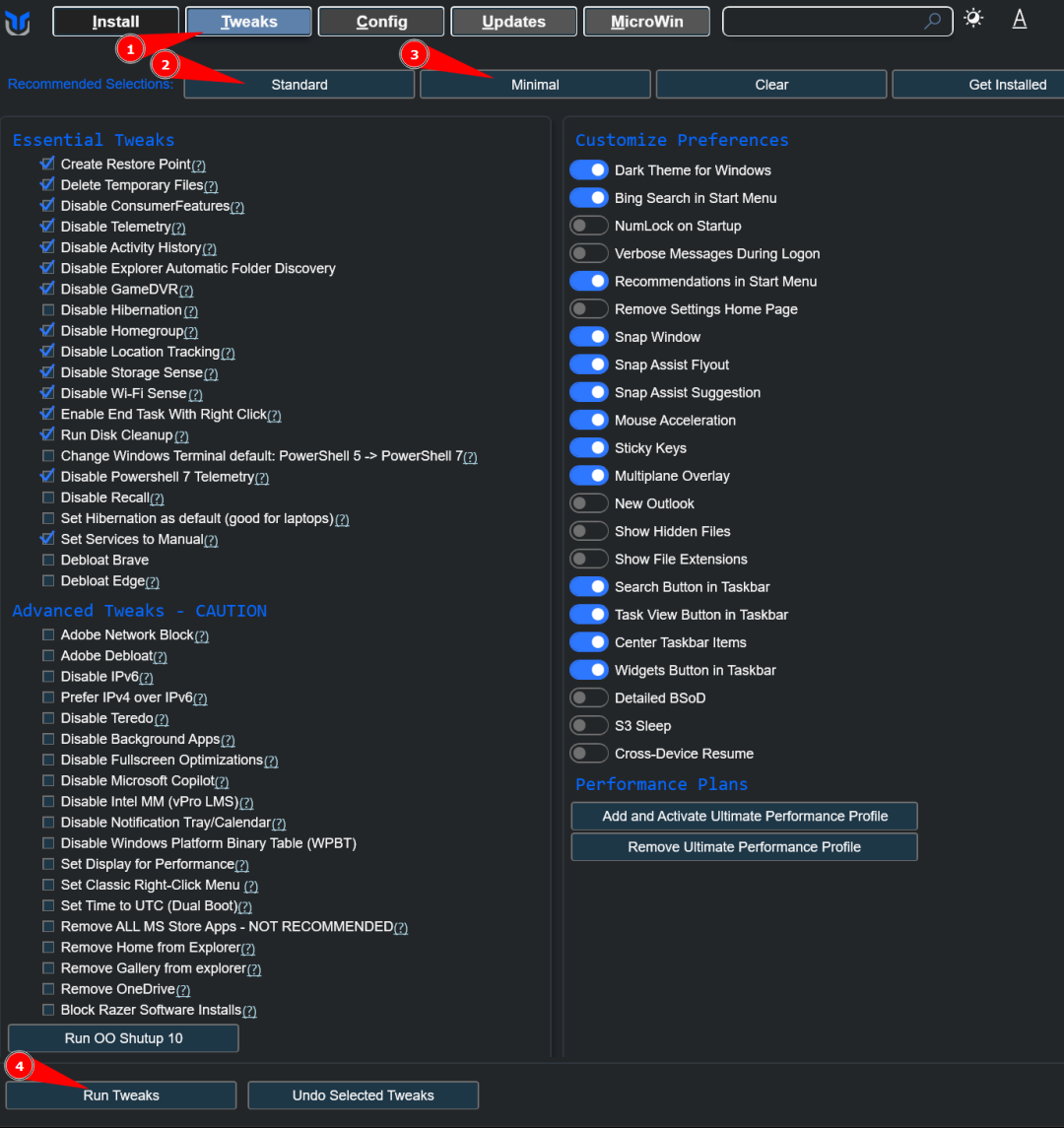Open help for Remove OneDrive
Screen dimensions: 1064x1128
pos(182,991)
